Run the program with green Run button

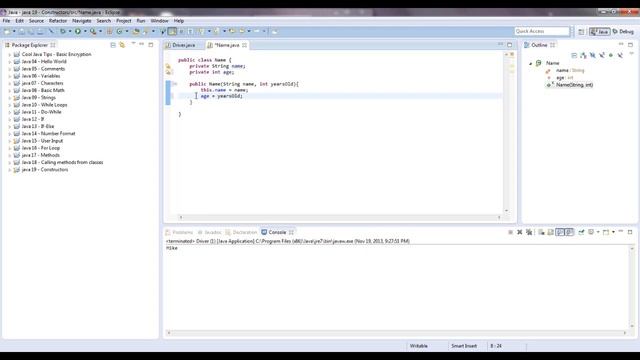(x=78, y=31)
